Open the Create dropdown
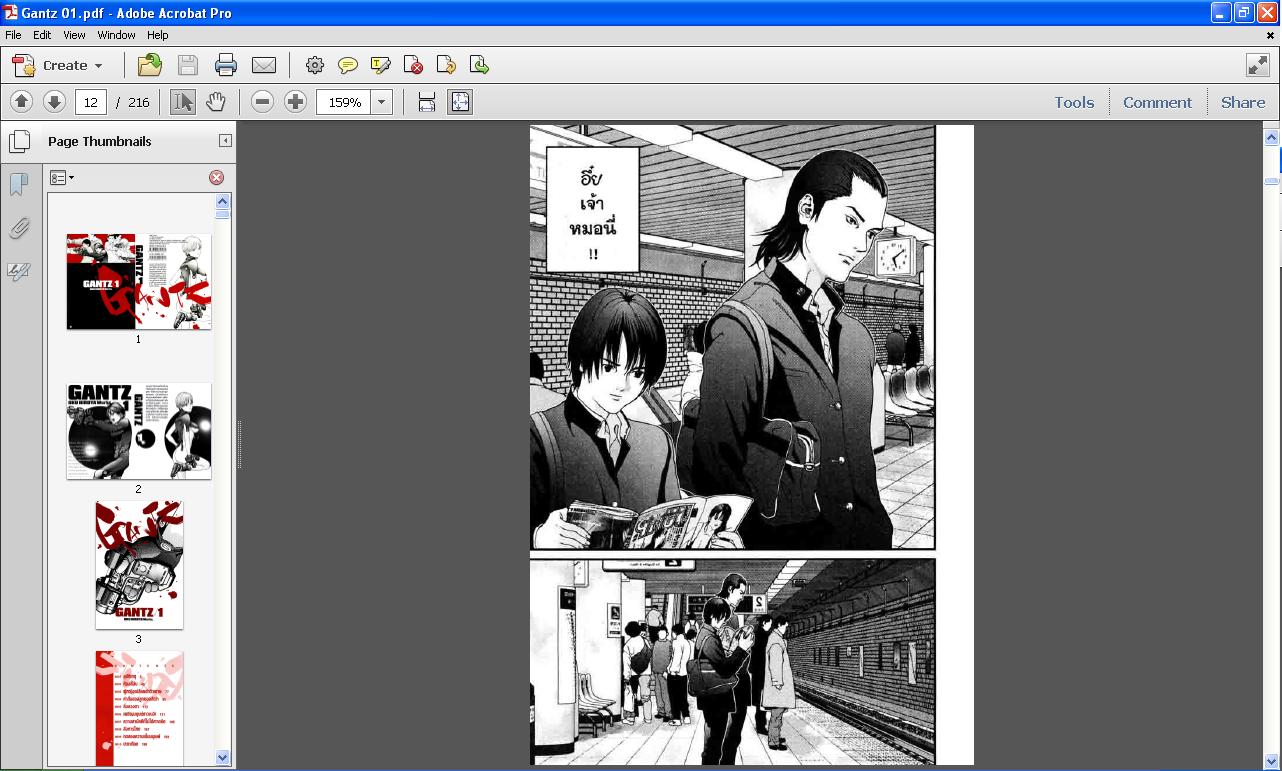 (x=58, y=65)
